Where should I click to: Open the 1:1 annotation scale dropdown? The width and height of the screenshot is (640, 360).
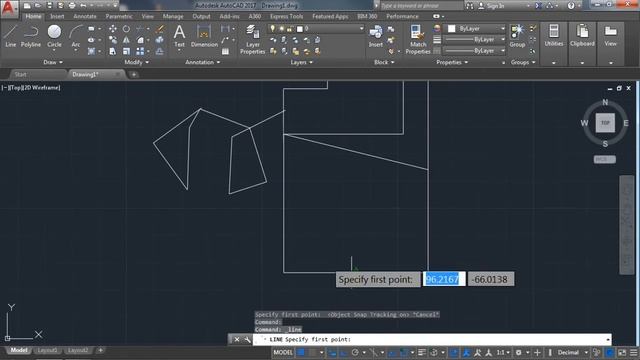[x=503, y=352]
